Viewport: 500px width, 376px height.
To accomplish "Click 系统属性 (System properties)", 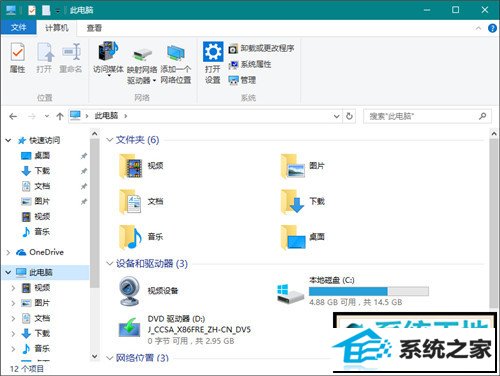I will (250, 64).
